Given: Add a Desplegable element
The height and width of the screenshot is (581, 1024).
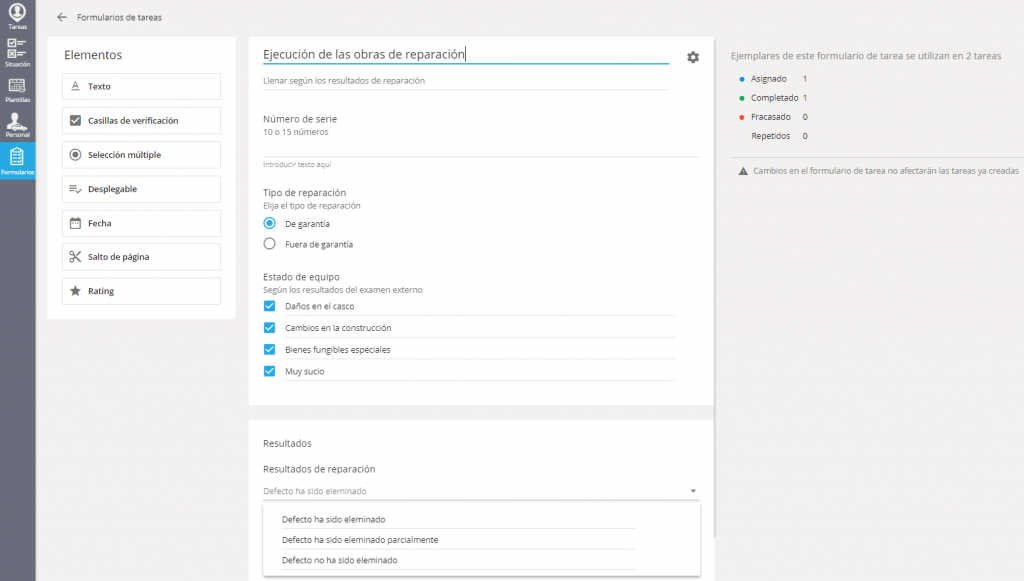Looking at the screenshot, I should click(141, 189).
